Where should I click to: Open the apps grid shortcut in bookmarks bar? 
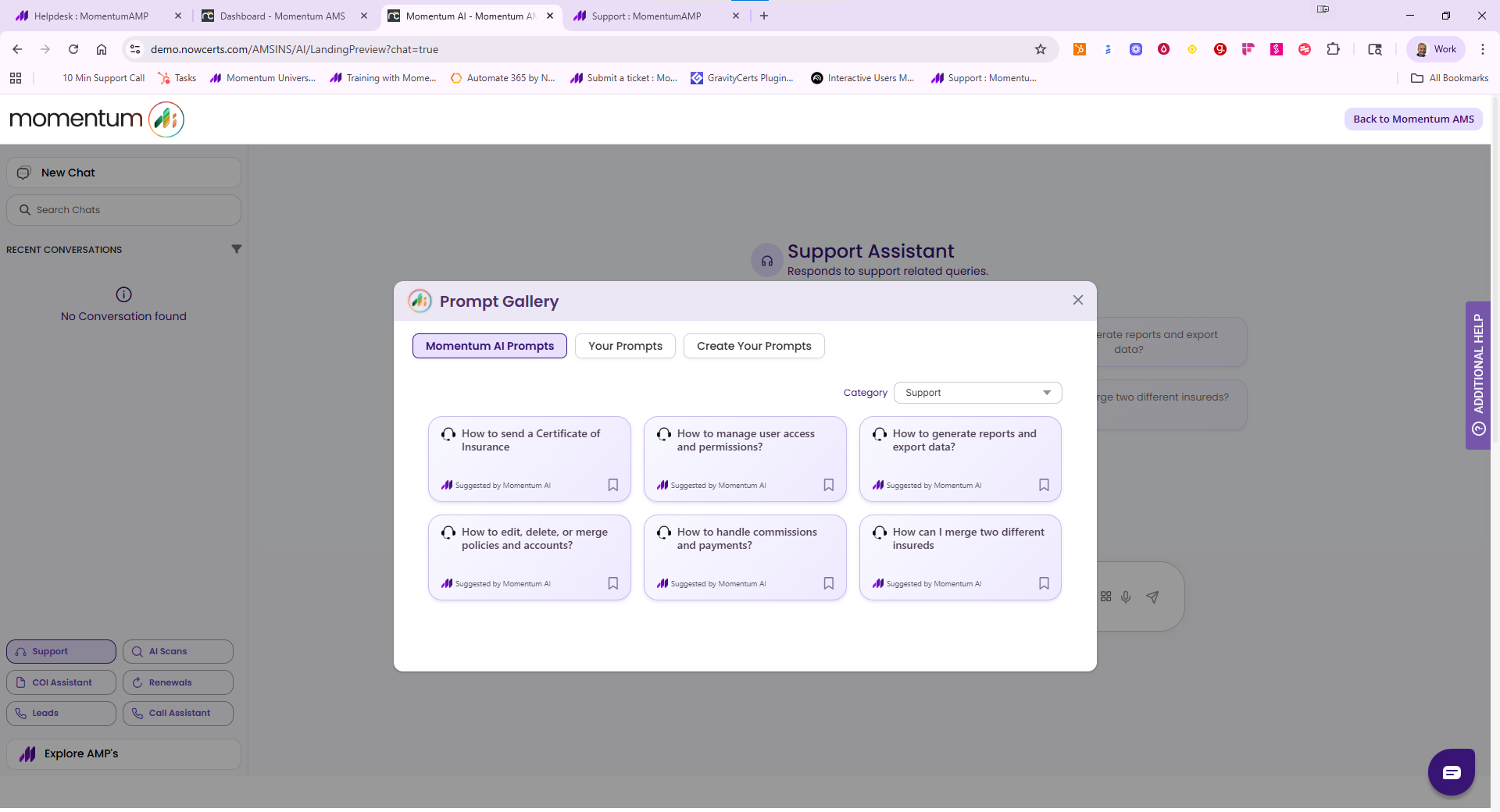pyautogui.click(x=16, y=78)
